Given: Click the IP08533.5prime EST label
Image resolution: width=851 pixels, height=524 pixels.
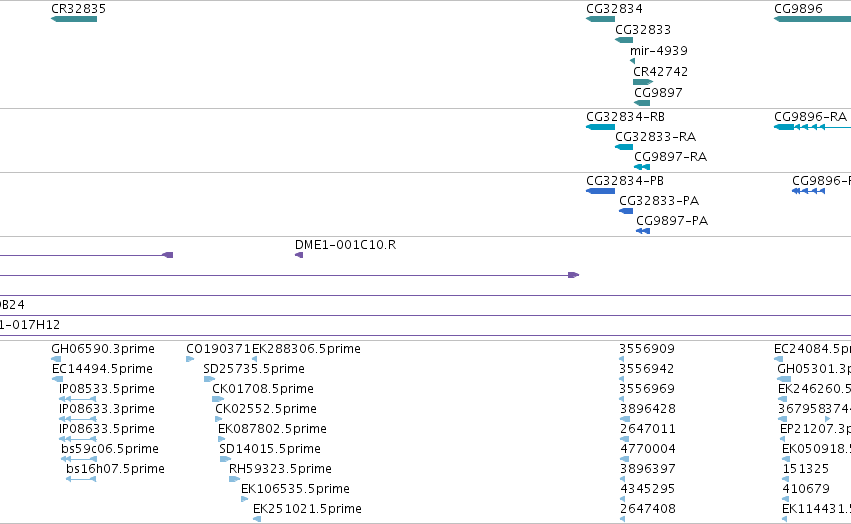Looking at the screenshot, I should [x=106, y=389].
